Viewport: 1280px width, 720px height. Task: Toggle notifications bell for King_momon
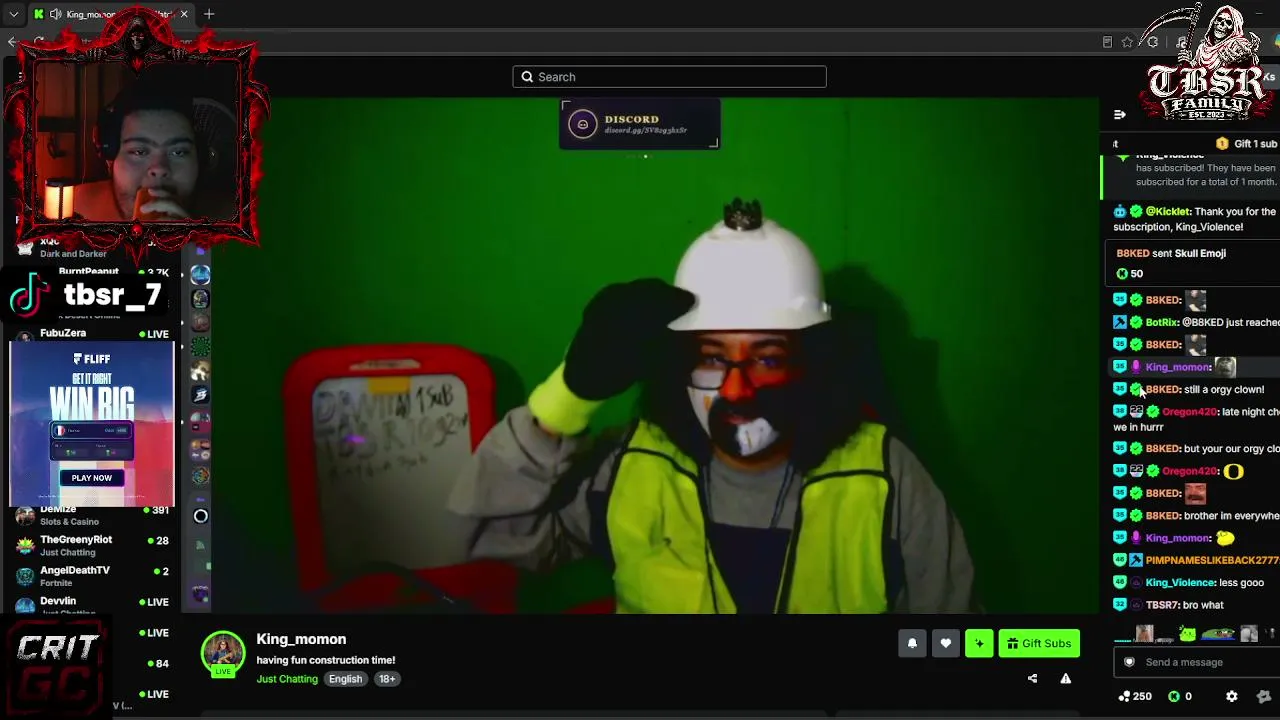(x=912, y=644)
